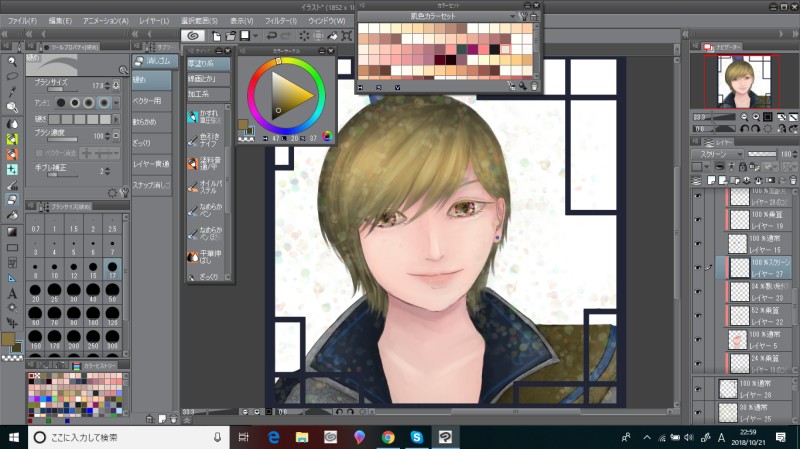Rotate canvas left in Navigator
The height and width of the screenshot is (449, 800).
click(744, 129)
